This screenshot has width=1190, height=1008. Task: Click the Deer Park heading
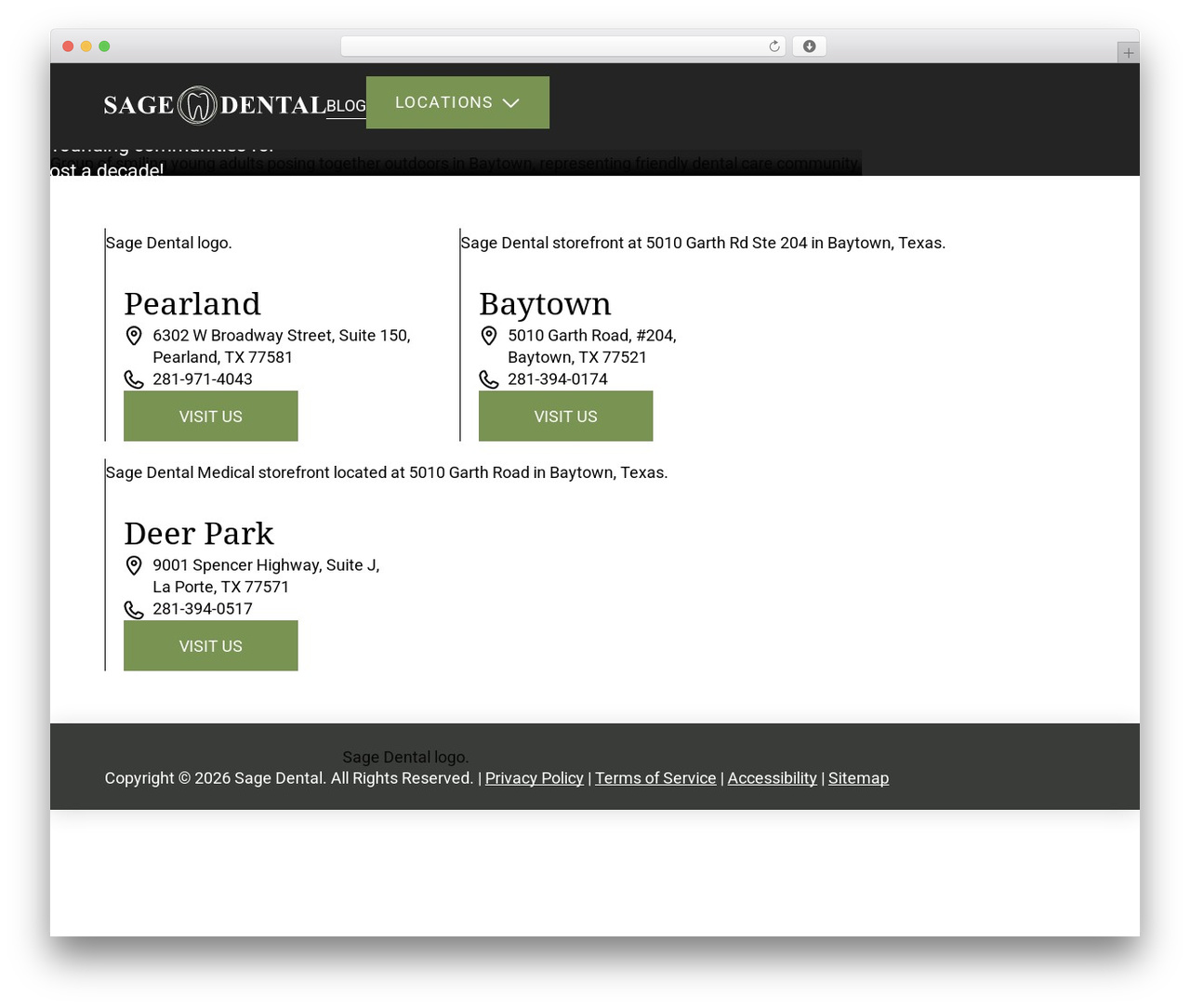[x=199, y=534]
